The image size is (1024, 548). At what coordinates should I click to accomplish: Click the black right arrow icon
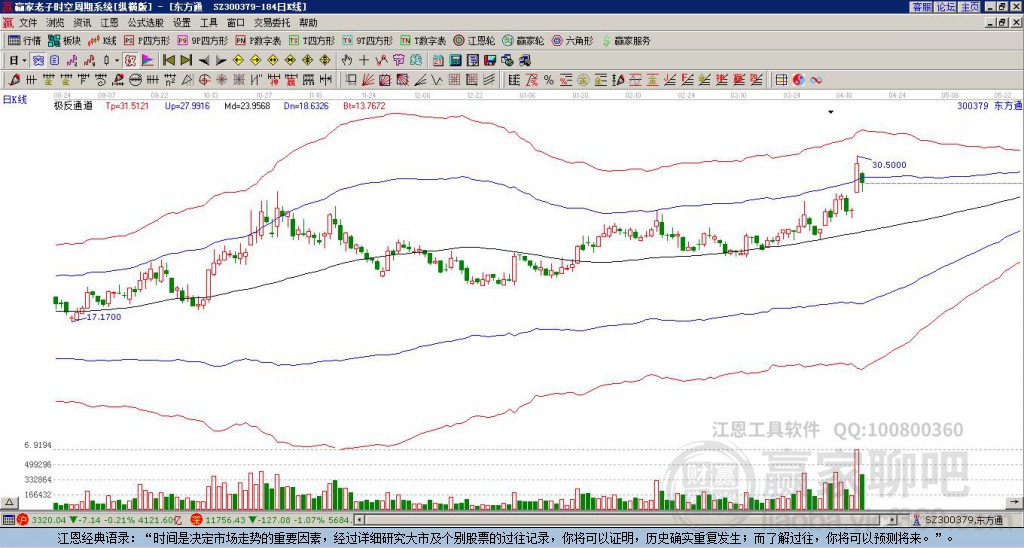click(x=221, y=60)
